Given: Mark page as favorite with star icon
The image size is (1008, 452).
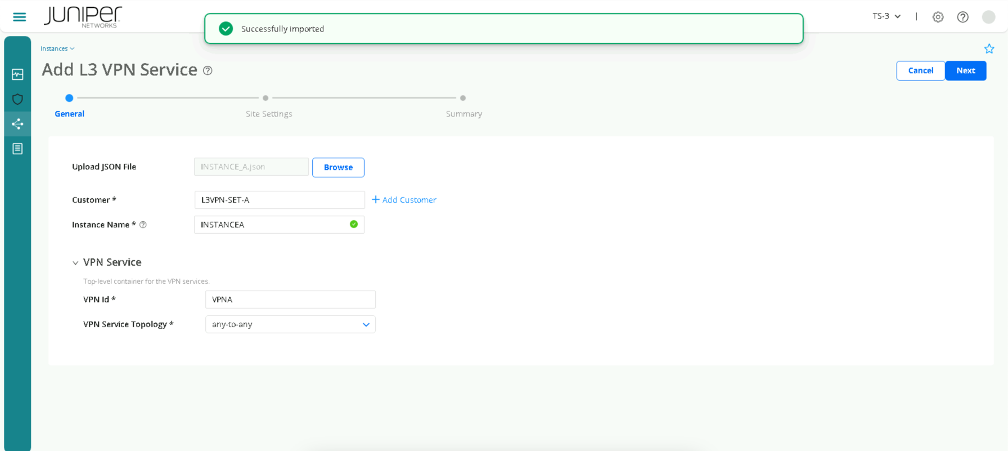Looking at the screenshot, I should [x=989, y=49].
